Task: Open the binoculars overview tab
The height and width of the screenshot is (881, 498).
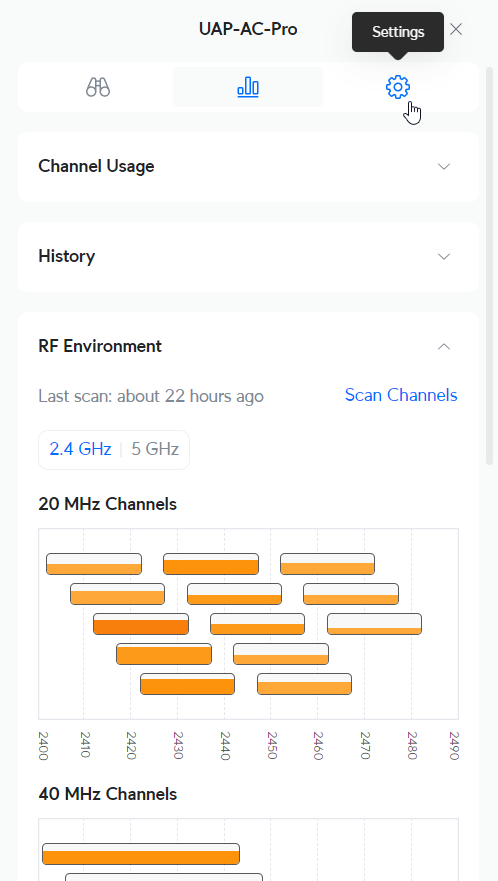Action: coord(98,87)
